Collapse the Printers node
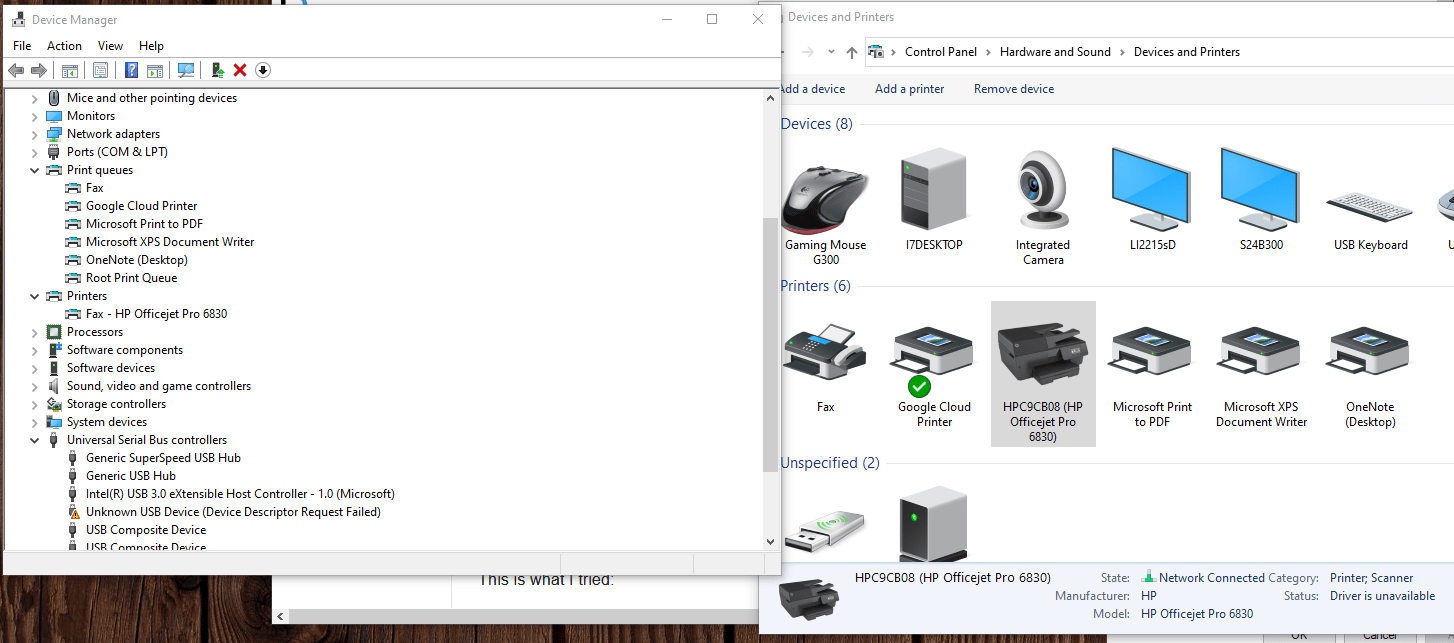 35,296
